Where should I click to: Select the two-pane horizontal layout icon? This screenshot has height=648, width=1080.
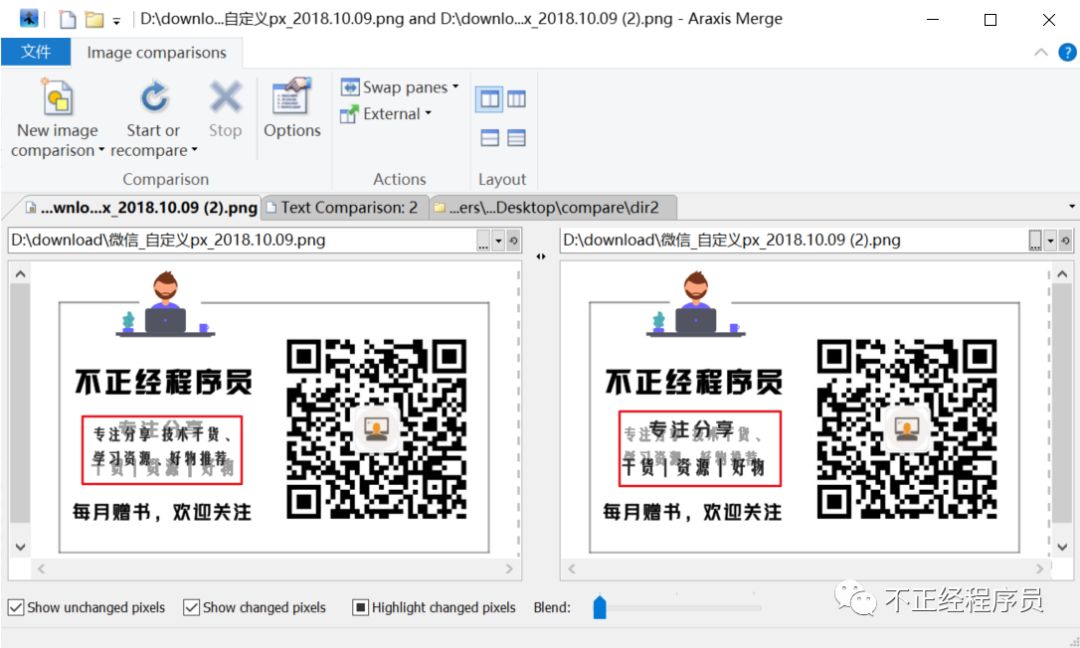point(490,138)
